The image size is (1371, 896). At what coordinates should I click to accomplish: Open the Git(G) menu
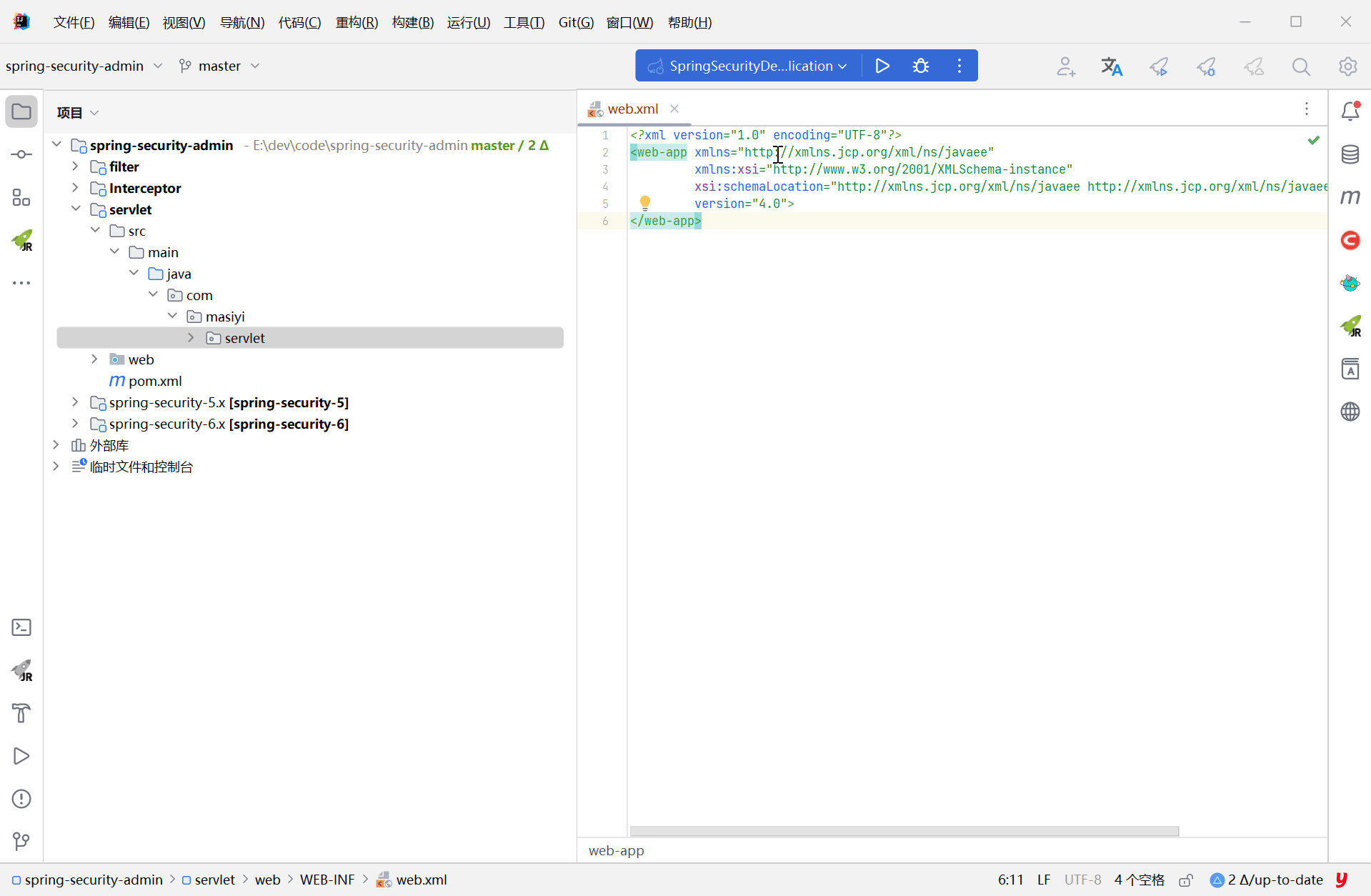[x=576, y=23]
